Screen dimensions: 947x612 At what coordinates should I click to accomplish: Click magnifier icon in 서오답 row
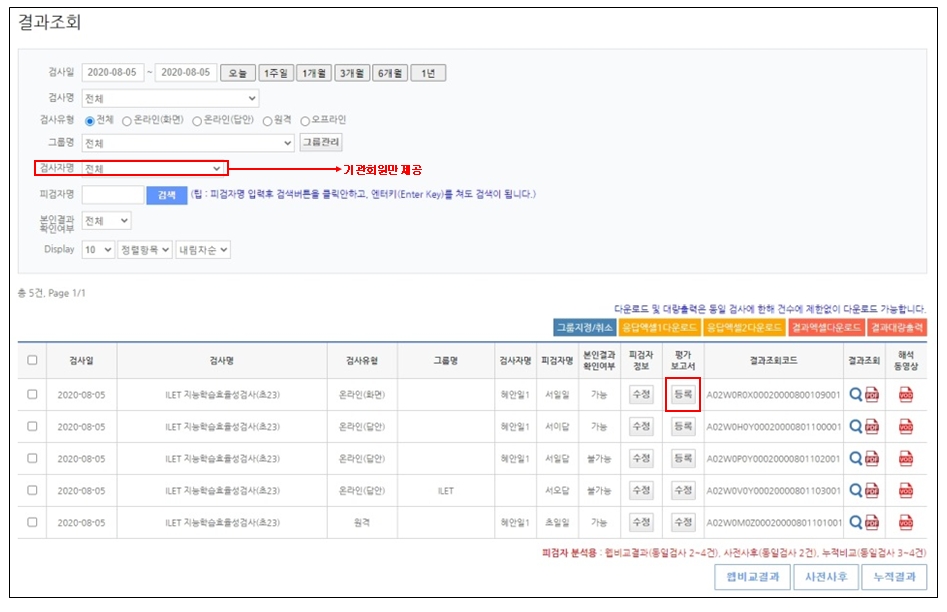click(x=855, y=491)
